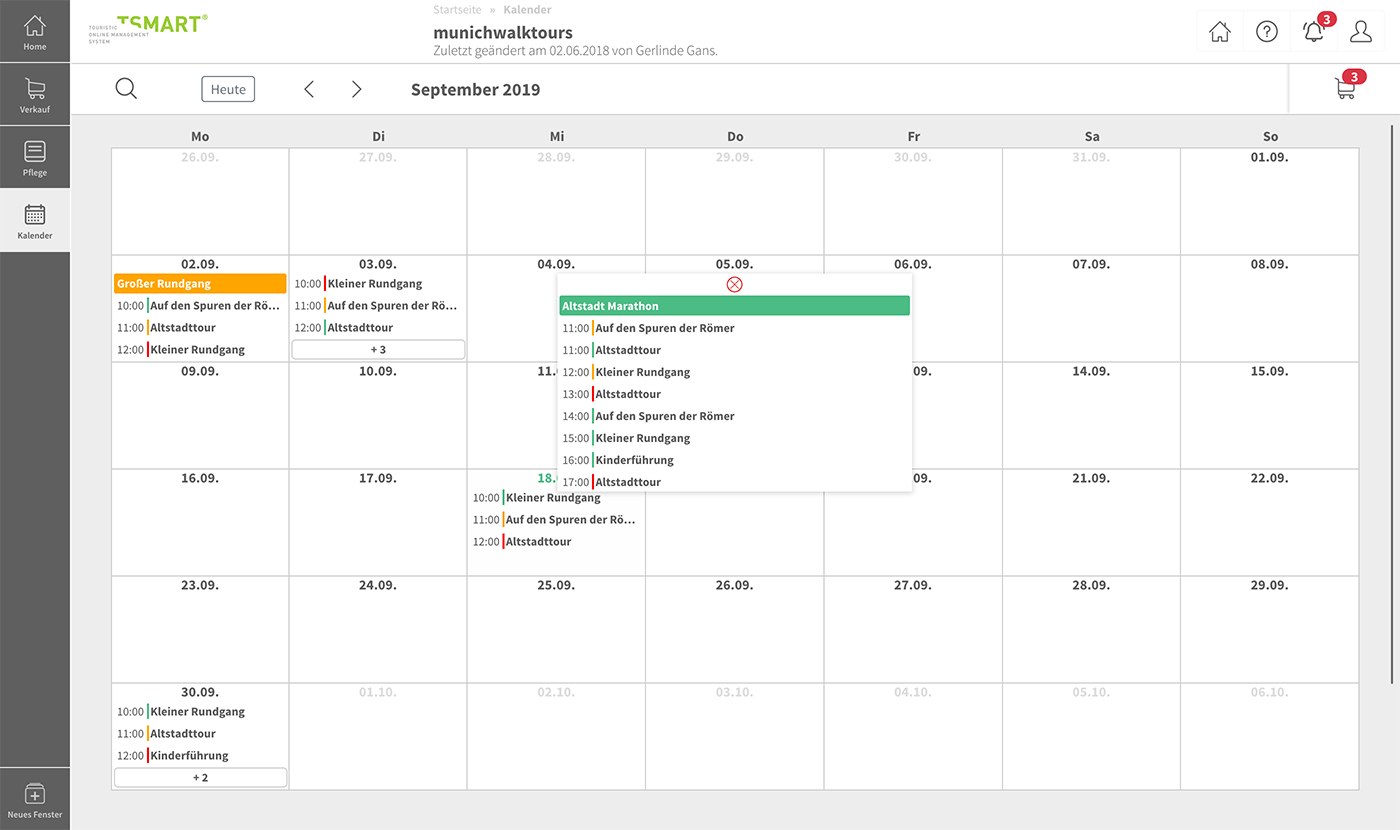
Task: Open the Großer Rundgang event
Action: 200,284
